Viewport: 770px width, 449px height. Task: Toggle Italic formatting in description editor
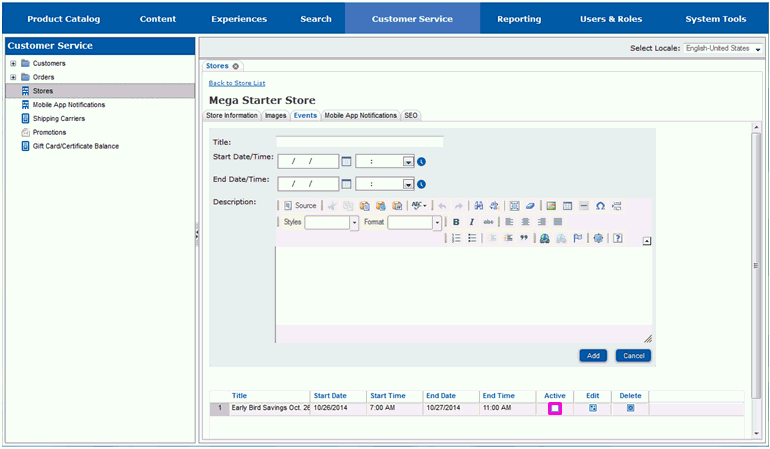[472, 222]
